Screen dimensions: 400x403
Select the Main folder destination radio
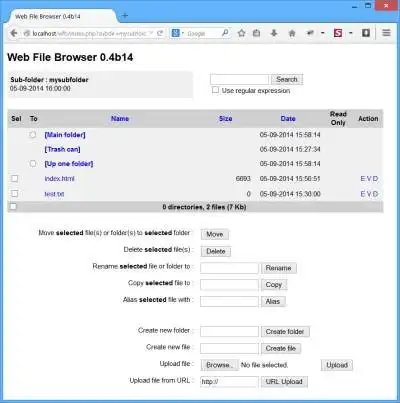tap(33, 135)
